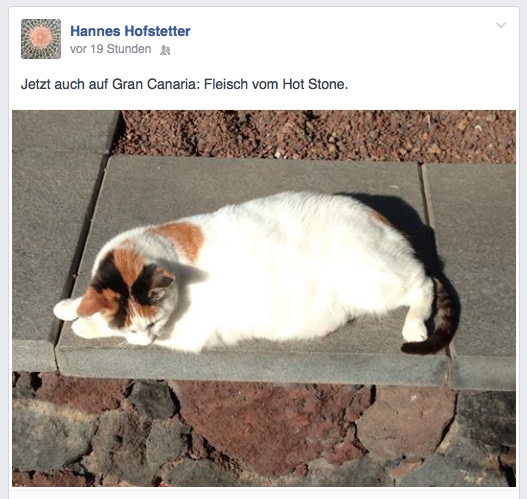Click the friends audience icon beside timestamp
This screenshot has height=499, width=527.
coord(165,50)
